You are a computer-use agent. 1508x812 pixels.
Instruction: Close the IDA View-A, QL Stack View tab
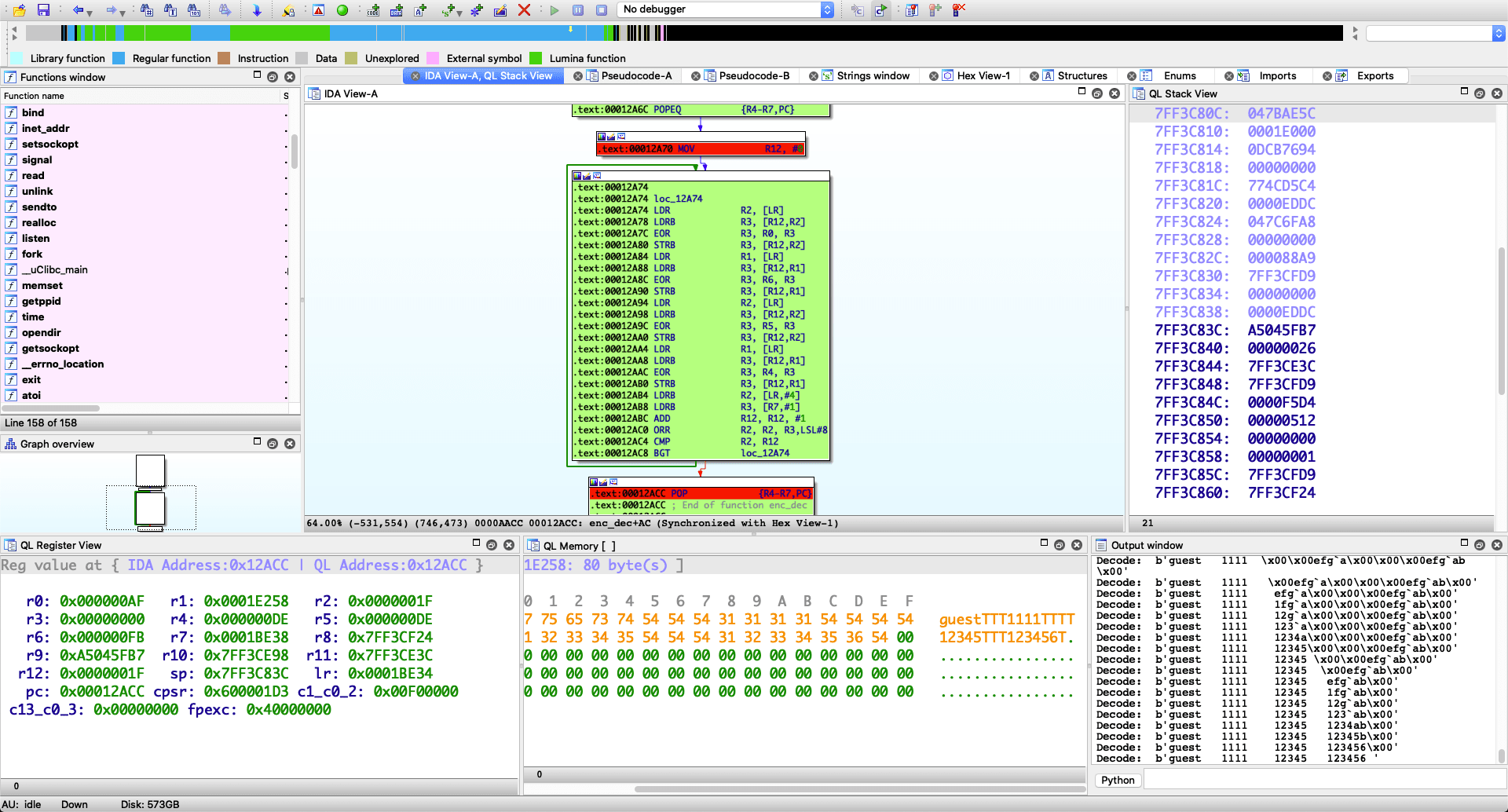[x=415, y=76]
